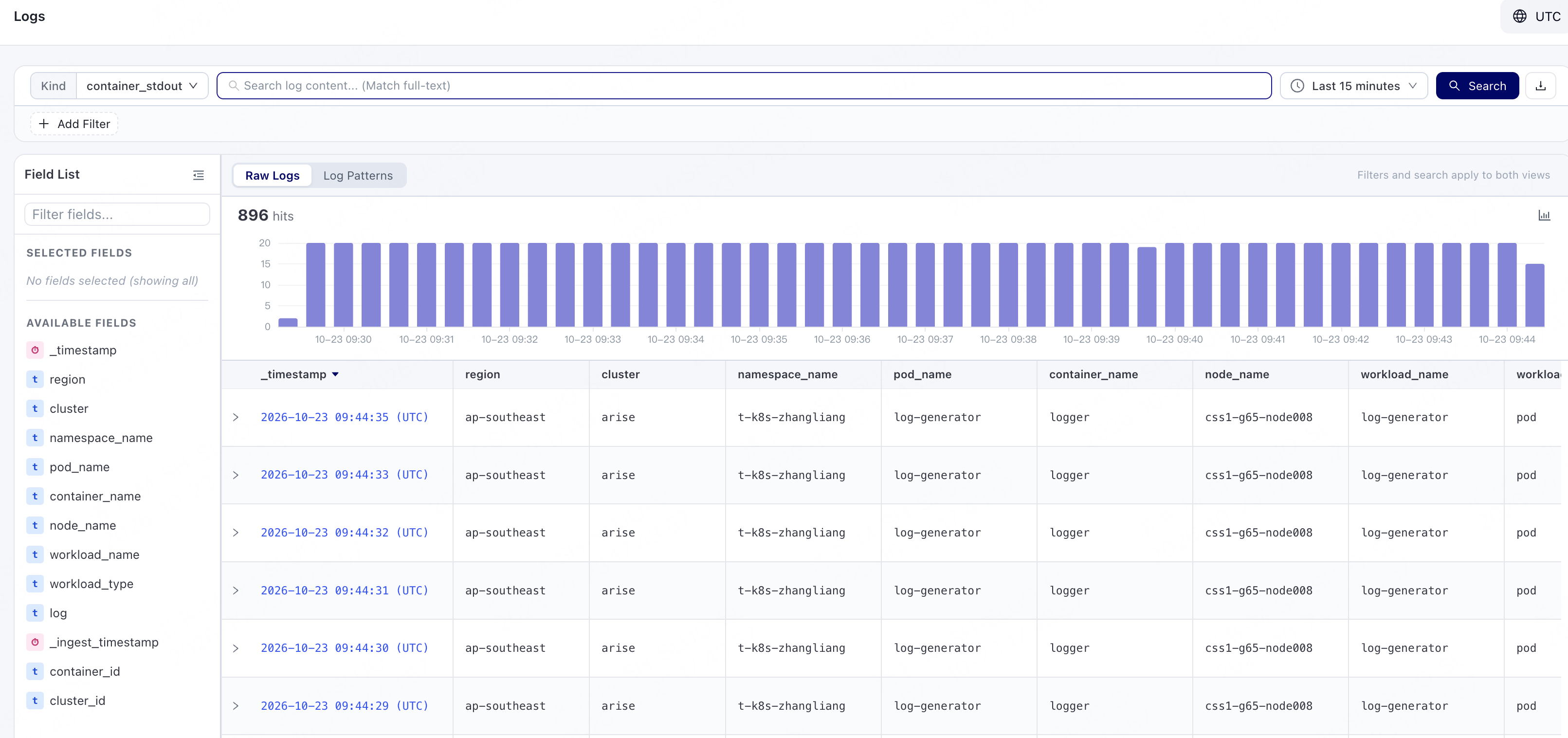The height and width of the screenshot is (738, 1568).
Task: Switch to the Log Patterns tab
Action: pyautogui.click(x=358, y=175)
